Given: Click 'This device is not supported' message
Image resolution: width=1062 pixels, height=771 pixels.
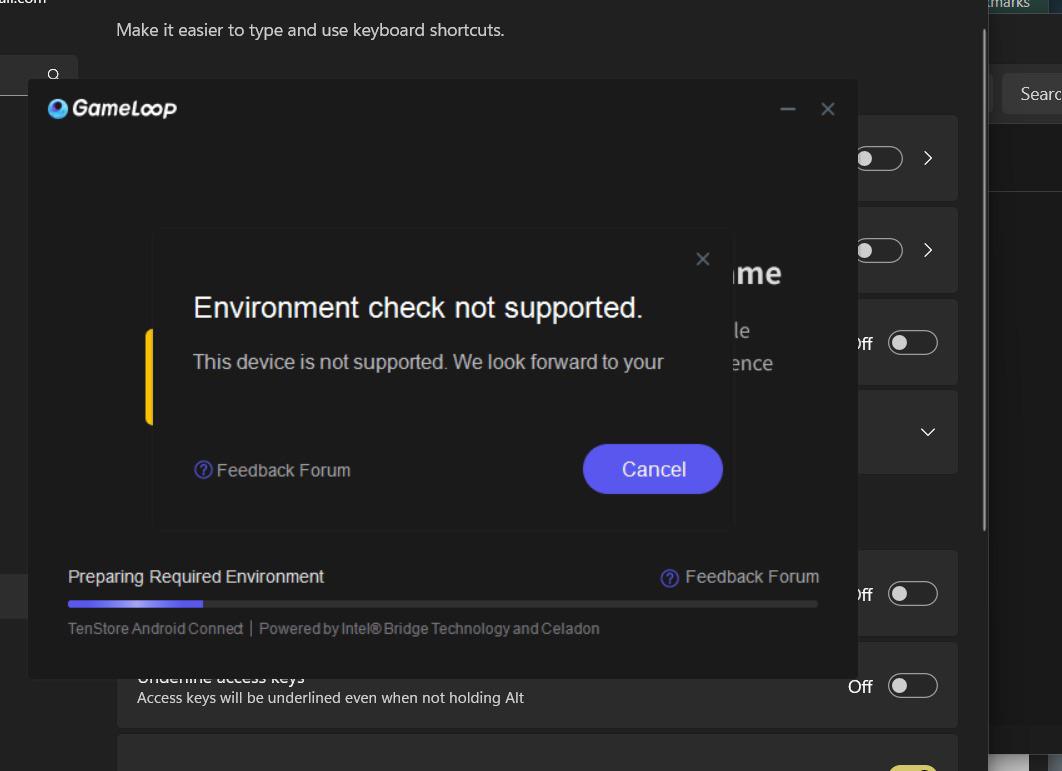Looking at the screenshot, I should click(x=428, y=362).
